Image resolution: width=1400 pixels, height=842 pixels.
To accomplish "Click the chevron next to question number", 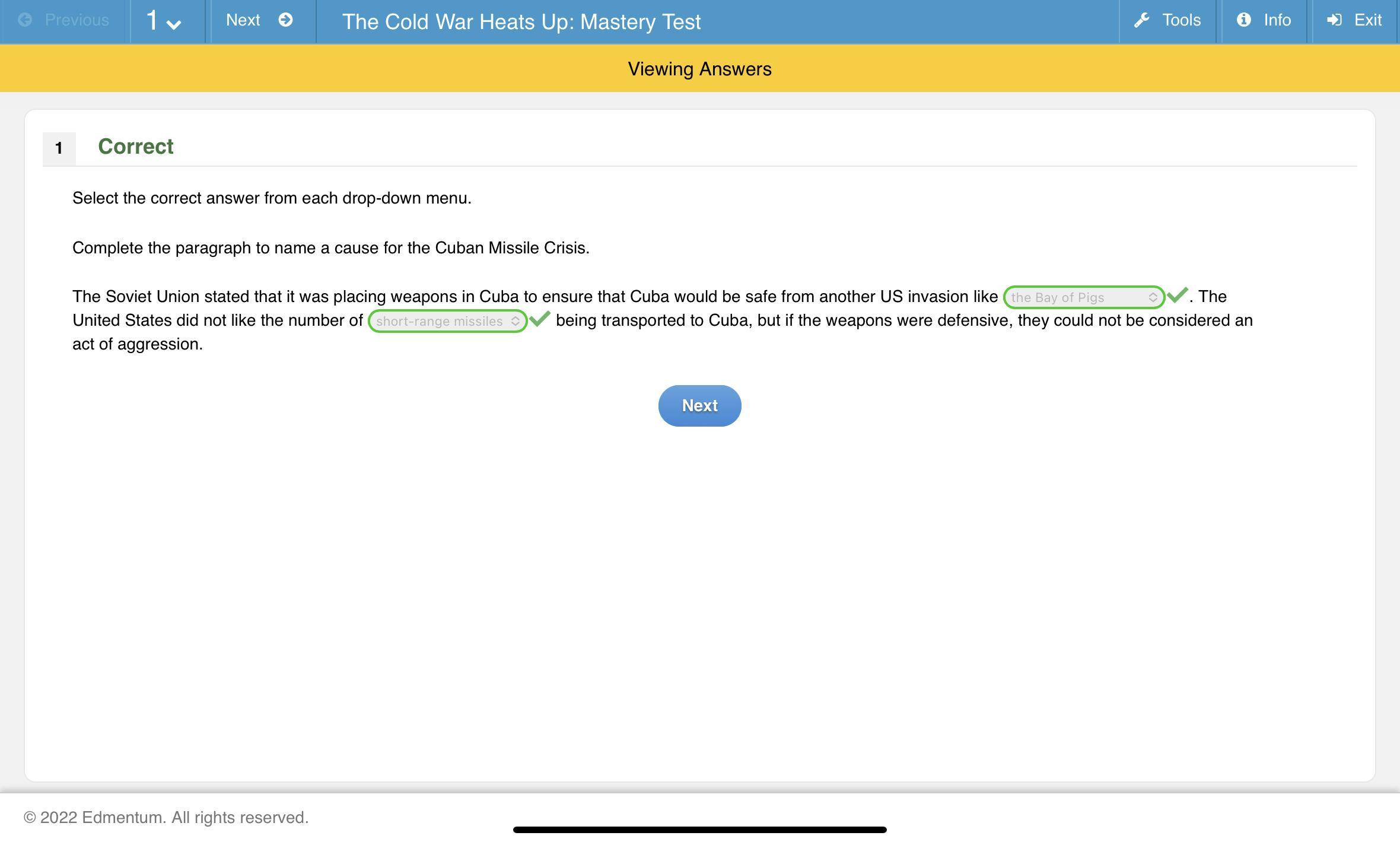I will 174,24.
